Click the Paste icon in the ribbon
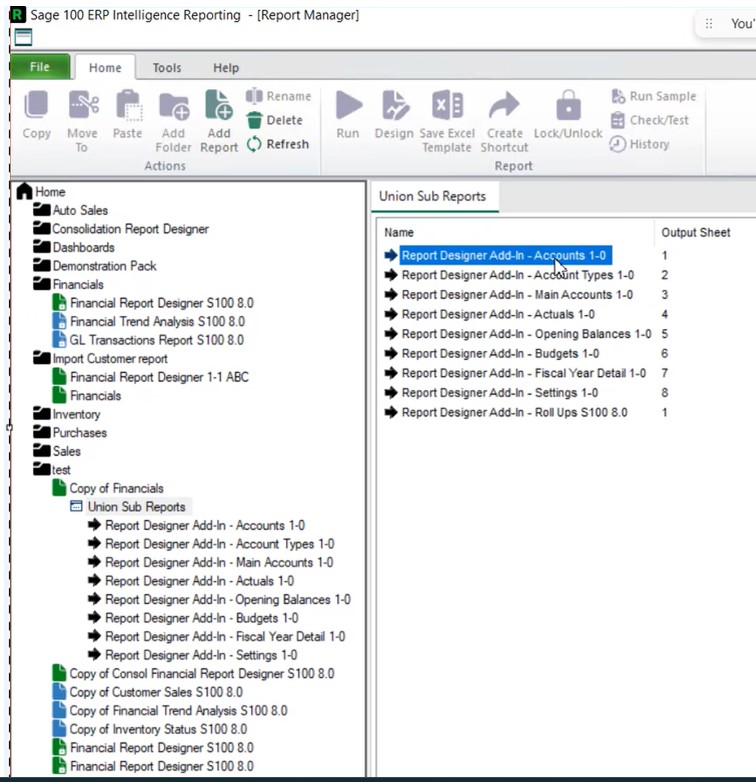This screenshot has width=756, height=782. (129, 106)
